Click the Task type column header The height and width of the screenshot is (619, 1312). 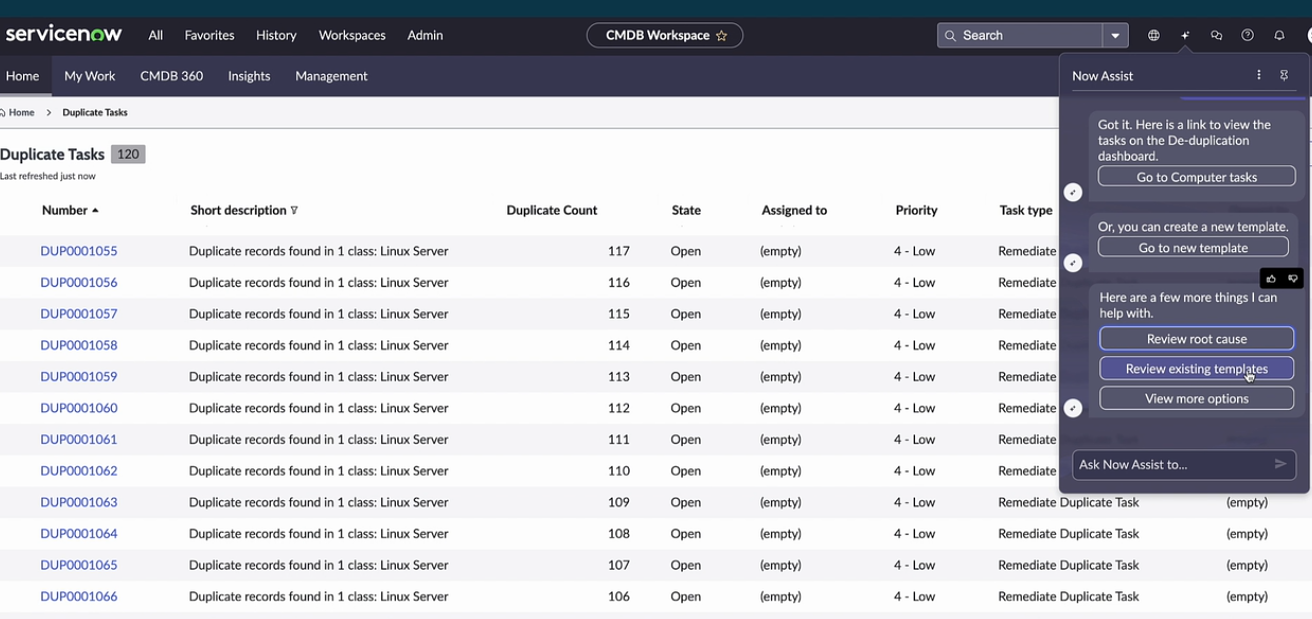click(1026, 210)
